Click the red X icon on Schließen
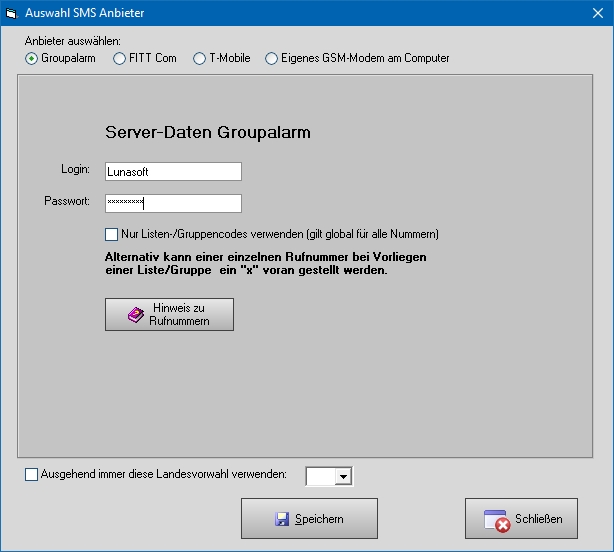The height and width of the screenshot is (552, 614). (x=502, y=525)
